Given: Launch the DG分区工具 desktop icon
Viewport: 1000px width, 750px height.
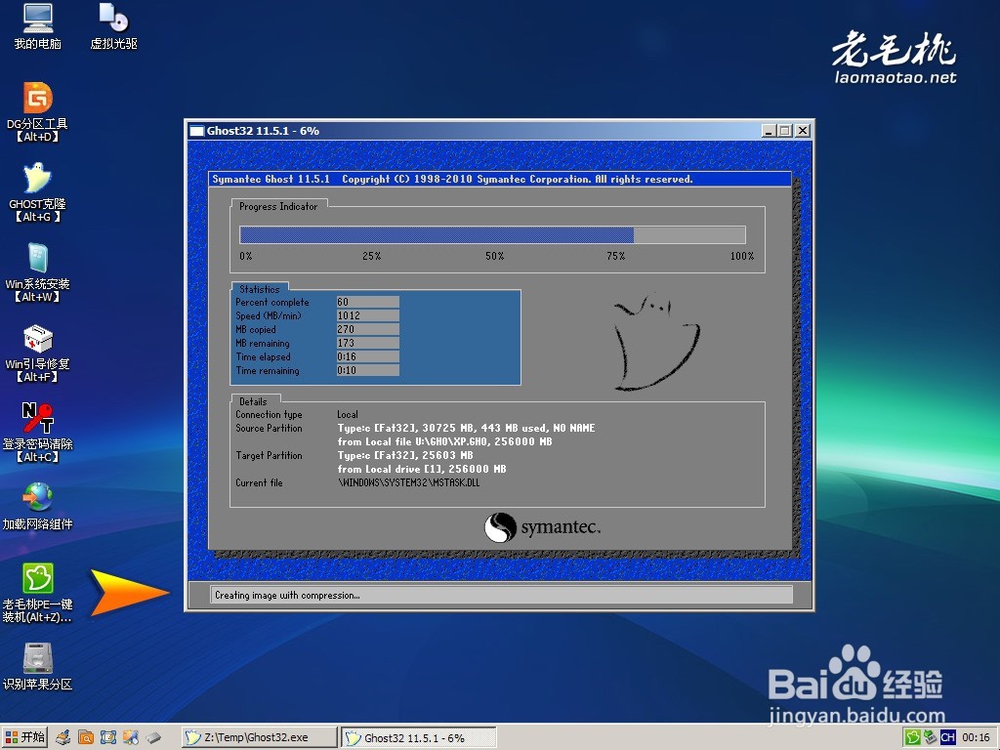Looking at the screenshot, I should (x=38, y=112).
